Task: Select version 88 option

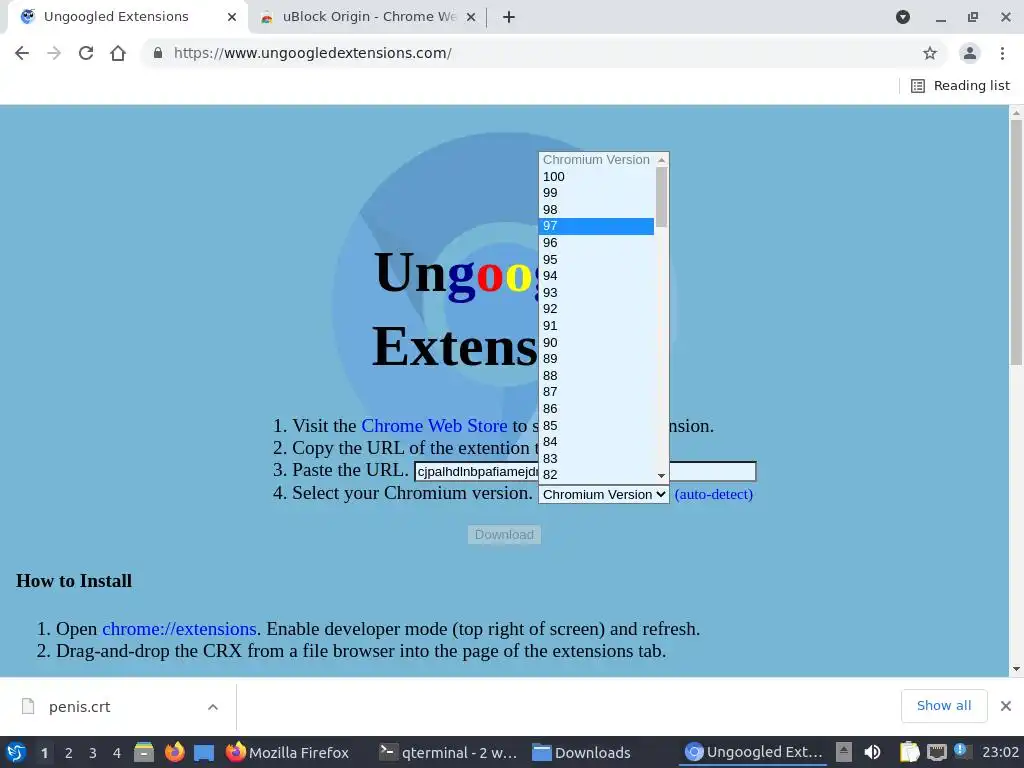Action: click(596, 376)
